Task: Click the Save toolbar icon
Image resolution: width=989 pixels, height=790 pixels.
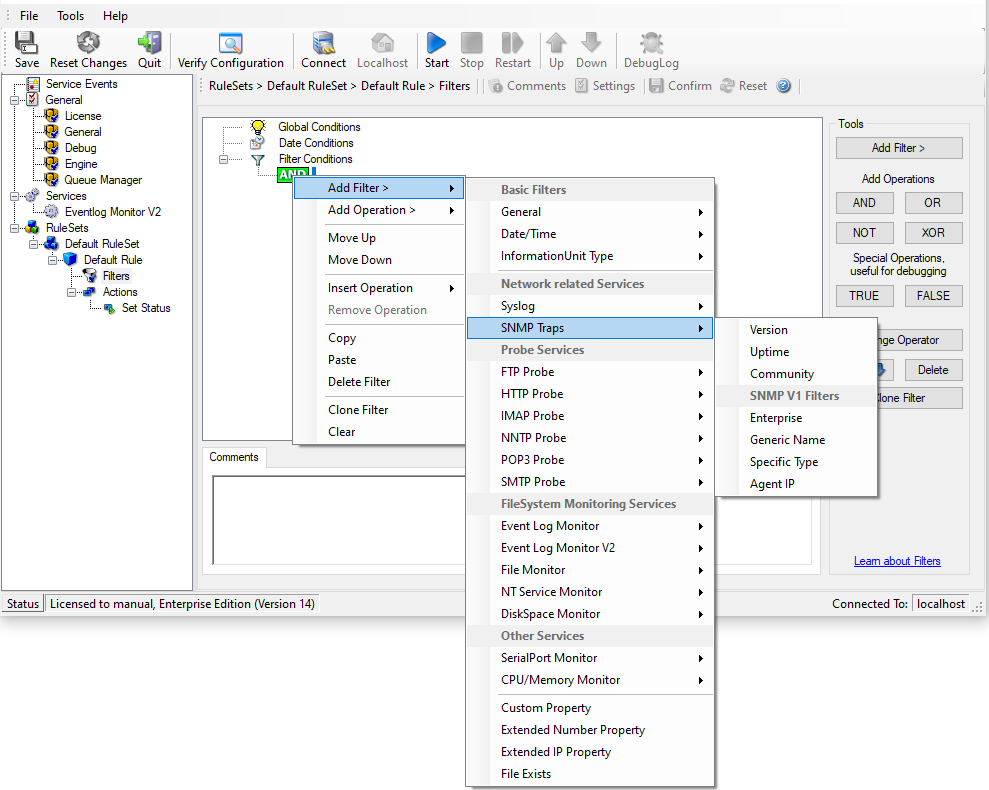Action: tap(27, 43)
